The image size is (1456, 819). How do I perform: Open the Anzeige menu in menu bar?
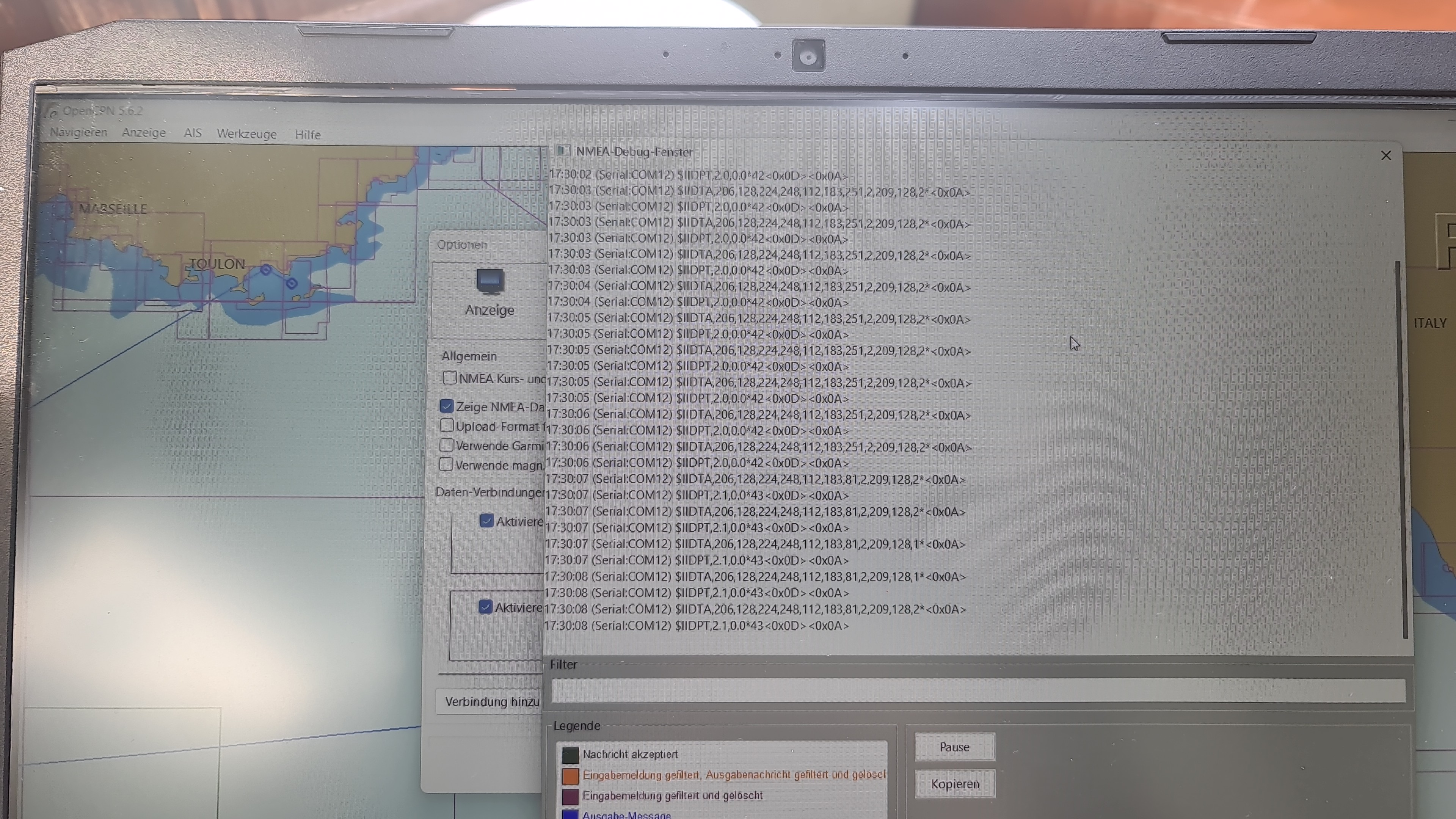coord(144,132)
